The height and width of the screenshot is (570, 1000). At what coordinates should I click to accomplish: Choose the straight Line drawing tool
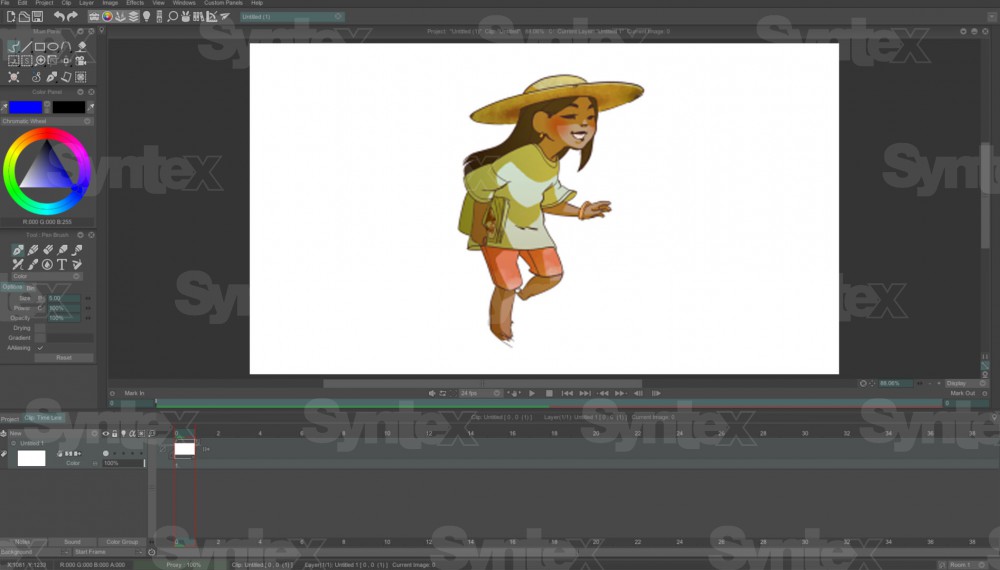[27, 46]
